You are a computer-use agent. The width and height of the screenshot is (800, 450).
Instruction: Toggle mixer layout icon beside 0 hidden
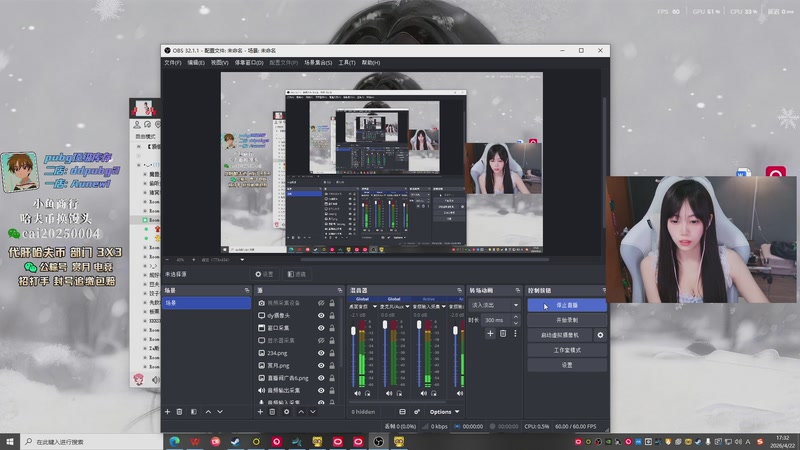point(403,412)
